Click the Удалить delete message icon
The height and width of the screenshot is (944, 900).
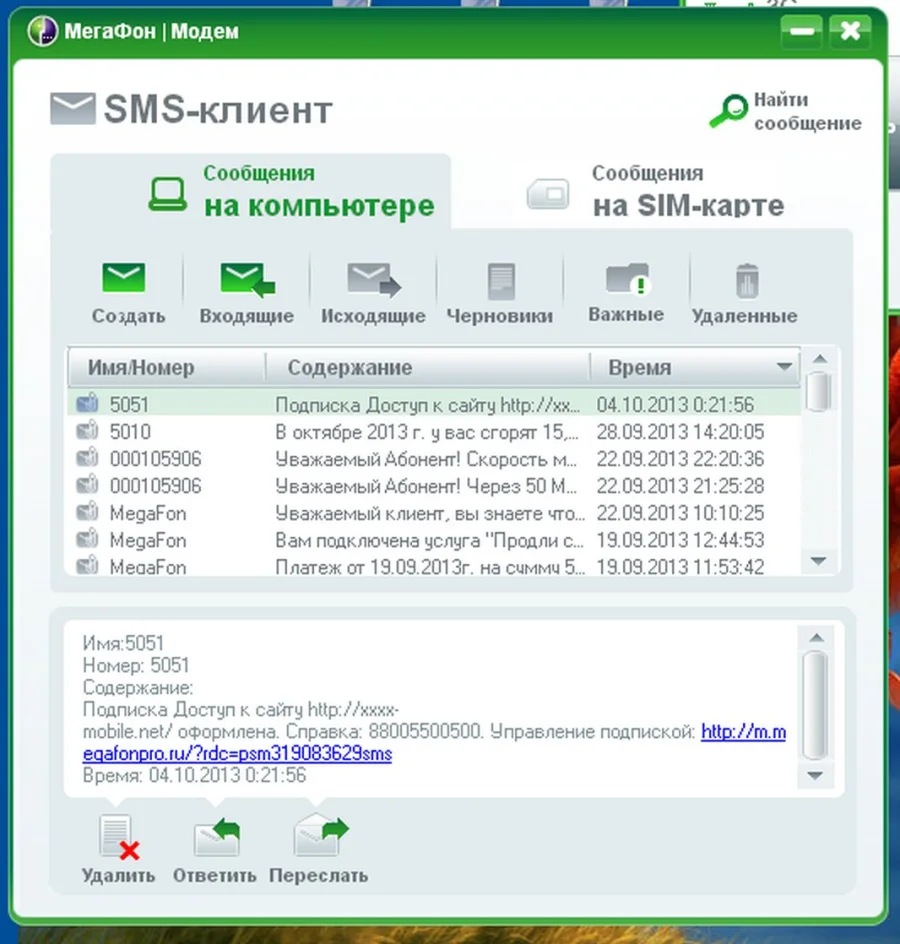(119, 836)
